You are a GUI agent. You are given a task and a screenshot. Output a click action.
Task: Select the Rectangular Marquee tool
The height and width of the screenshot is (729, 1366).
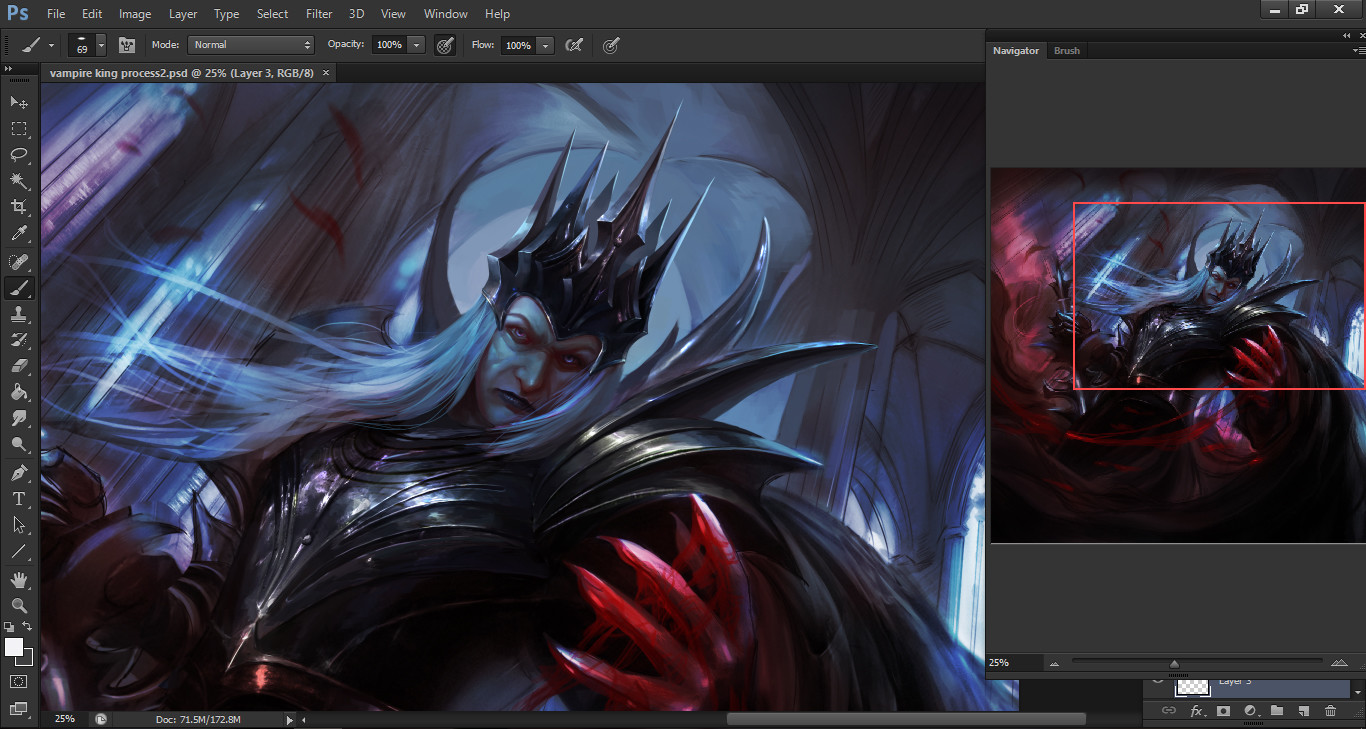[19, 129]
